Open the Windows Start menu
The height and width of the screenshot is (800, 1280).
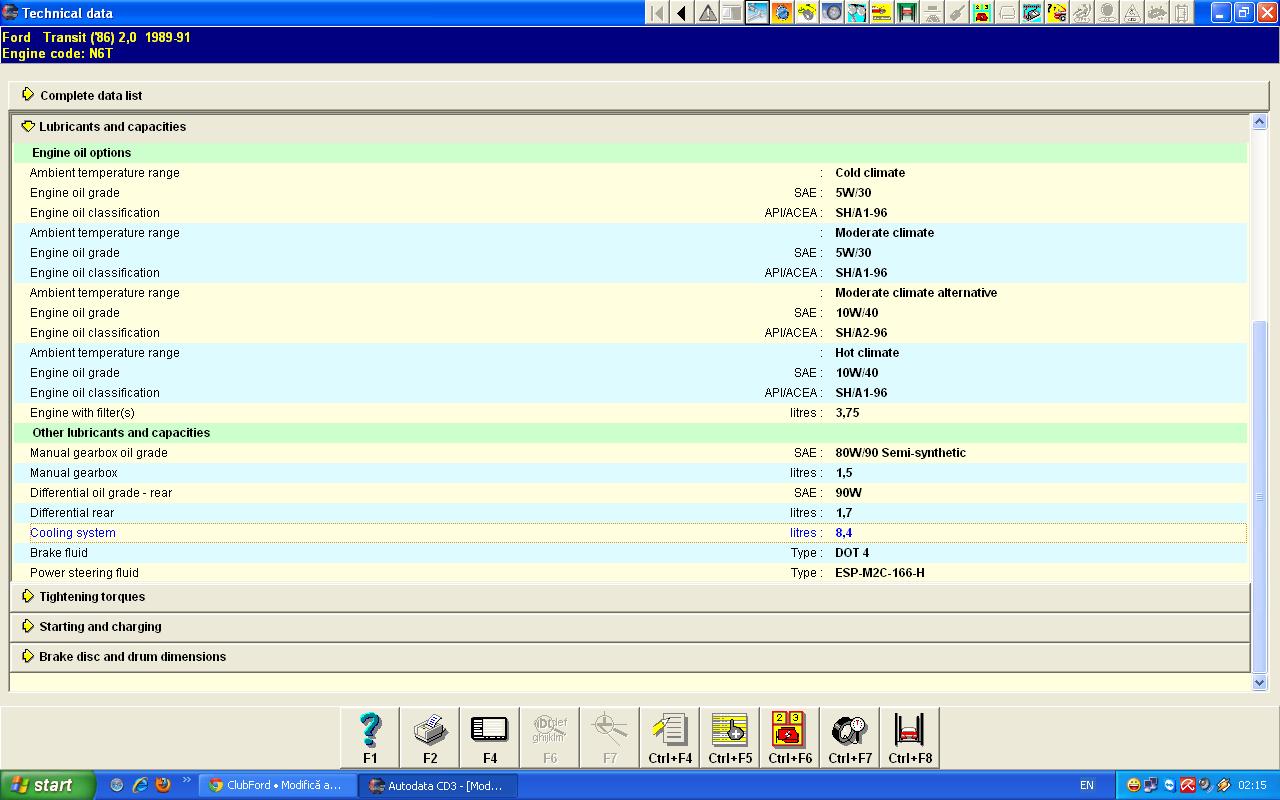pos(46,785)
